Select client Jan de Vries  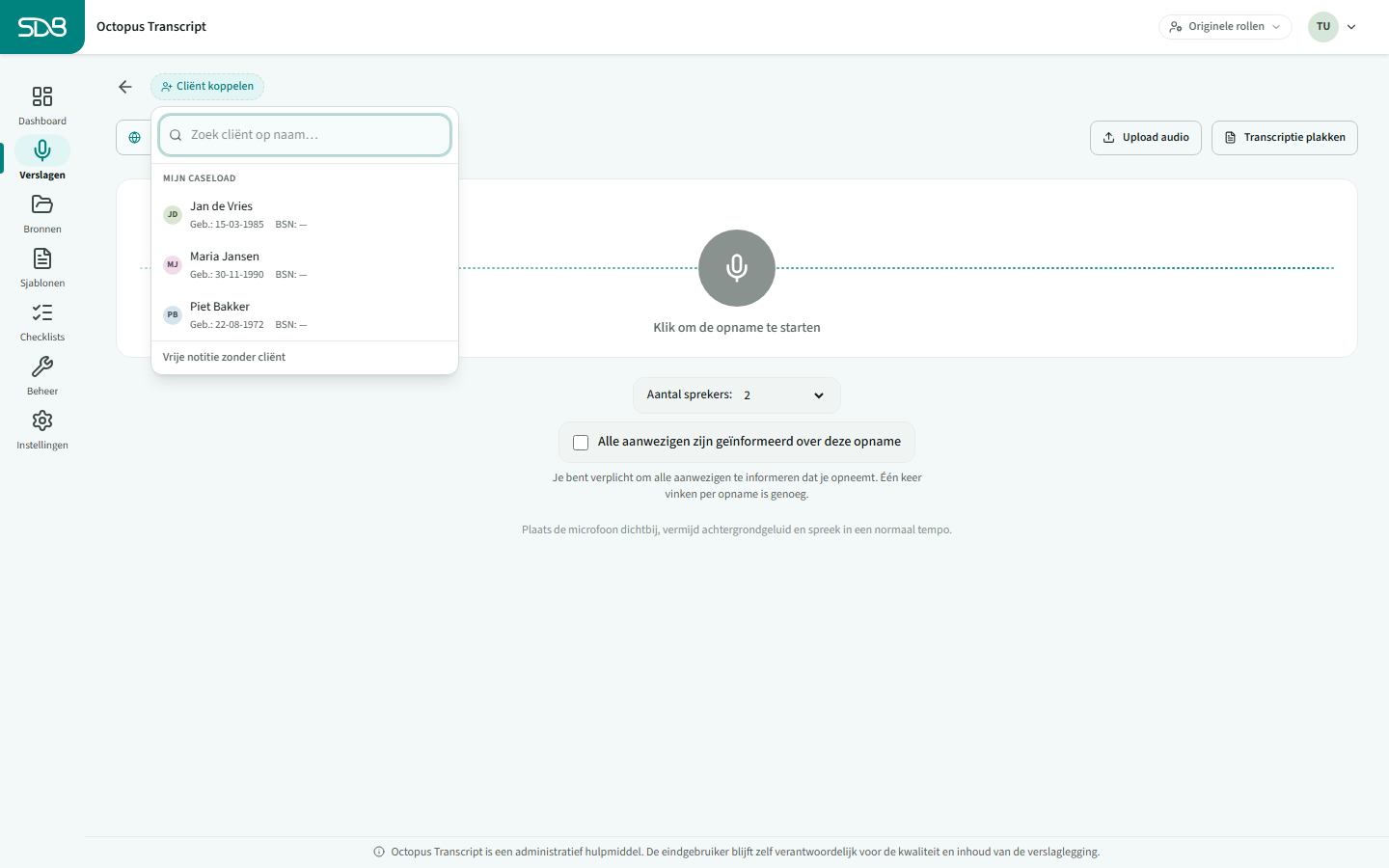[x=305, y=214]
